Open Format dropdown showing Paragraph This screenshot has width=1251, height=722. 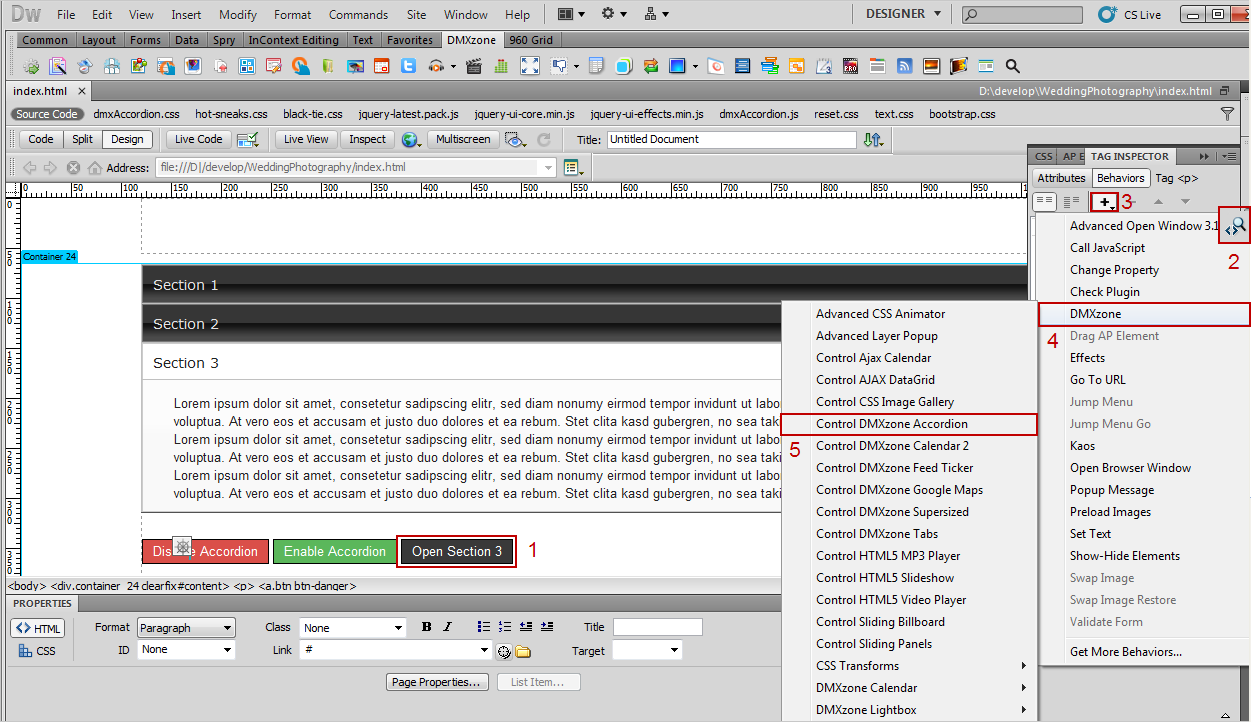pos(185,628)
